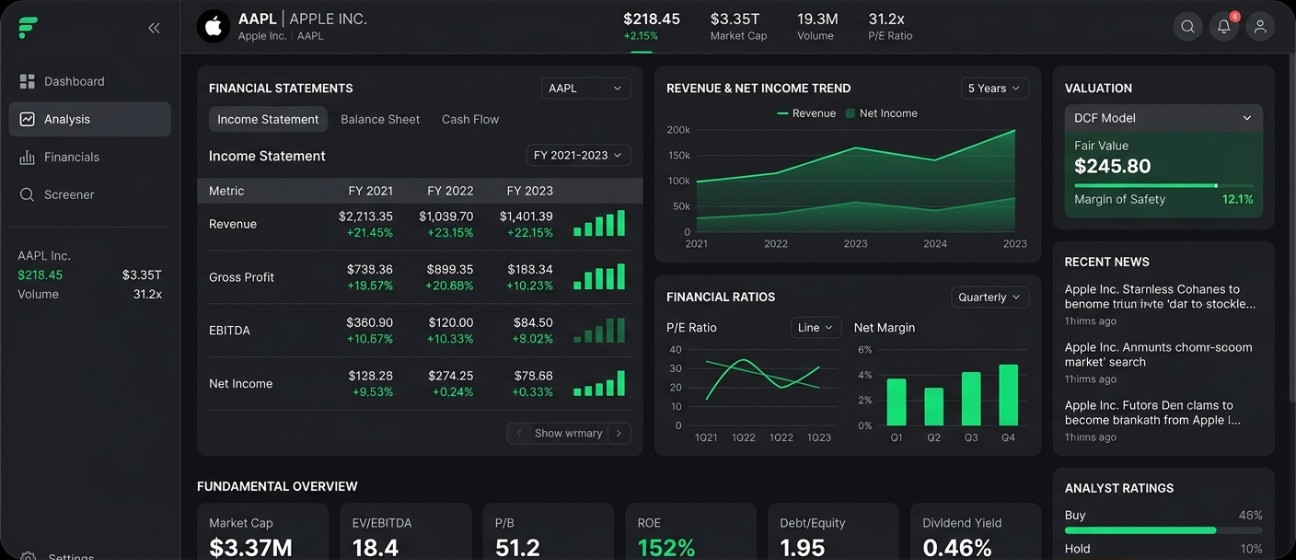Image resolution: width=1296 pixels, height=560 pixels.
Task: Switch to the Cash Flow tab
Action: tap(470, 119)
